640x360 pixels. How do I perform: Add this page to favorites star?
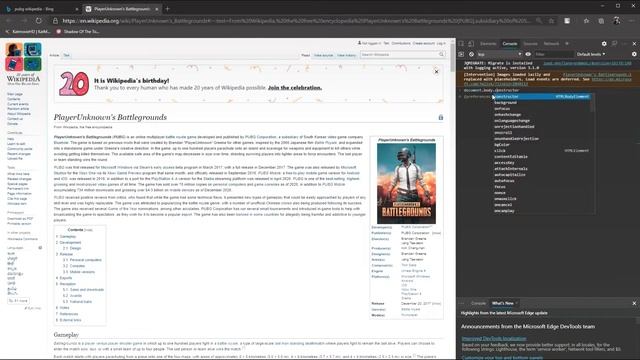coord(551,20)
